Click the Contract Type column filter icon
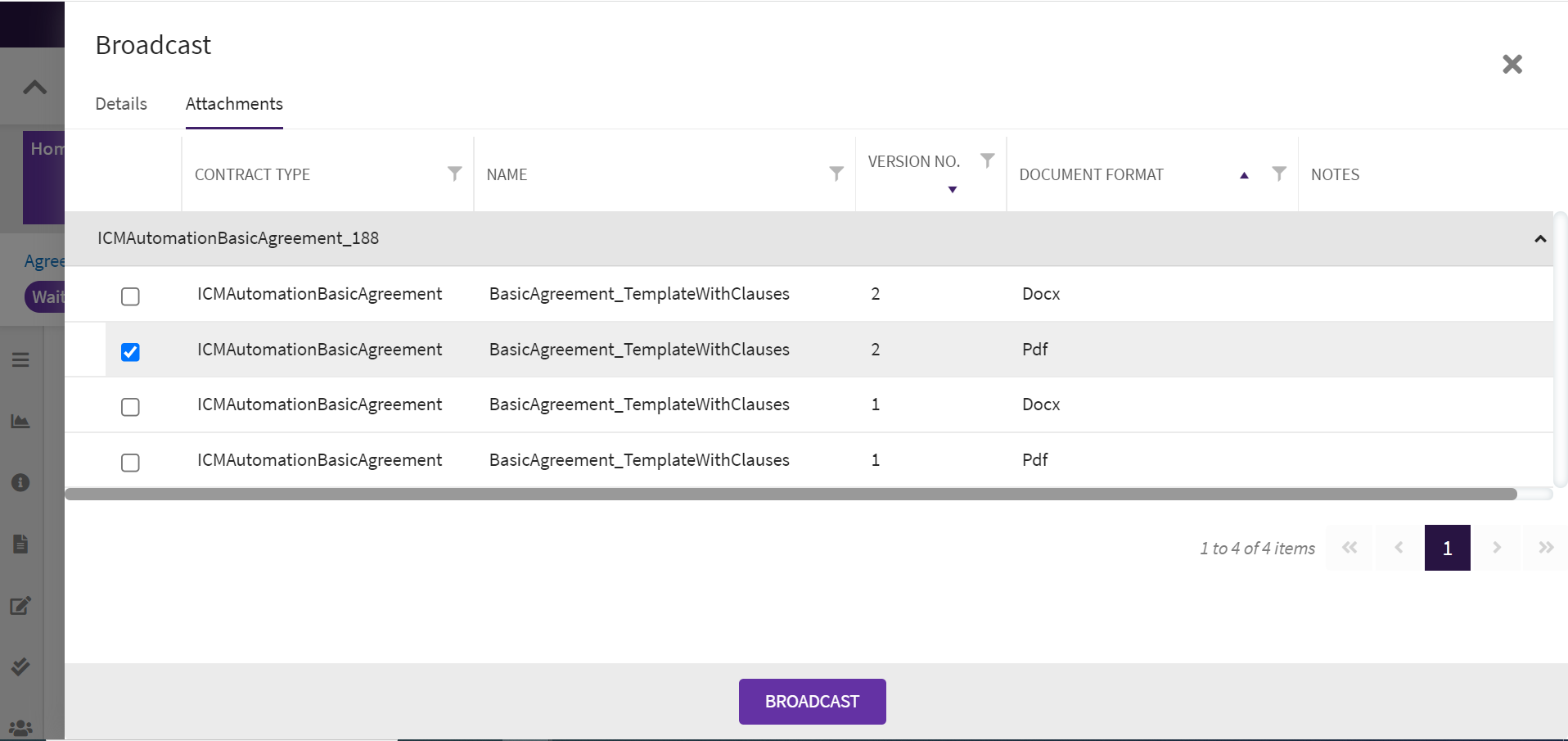 tap(454, 174)
